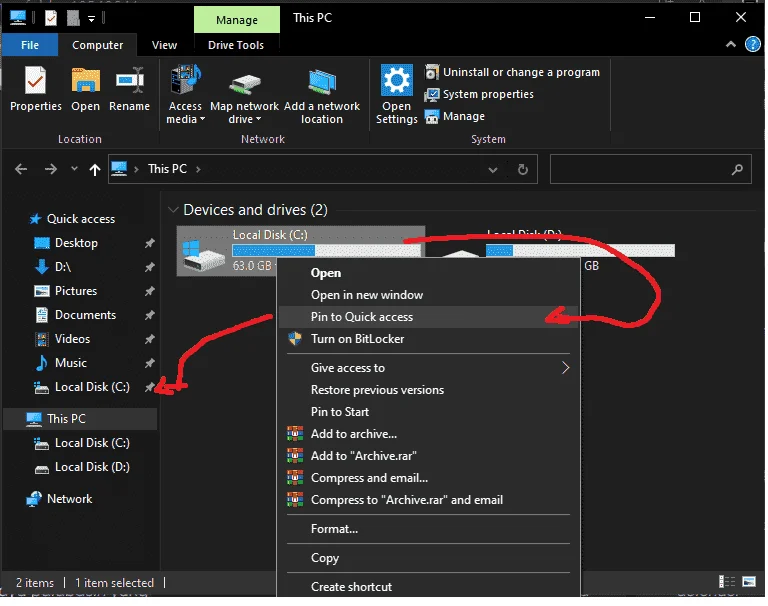Viewport: 768px width, 606px height.
Task: Open Help with the question mark icon
Action: tap(752, 45)
